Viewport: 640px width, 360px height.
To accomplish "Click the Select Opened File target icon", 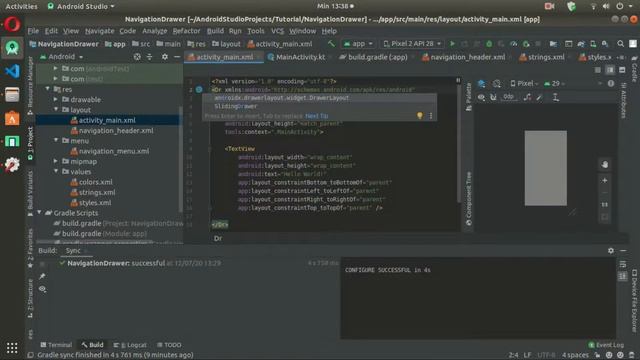I will [x=137, y=57].
